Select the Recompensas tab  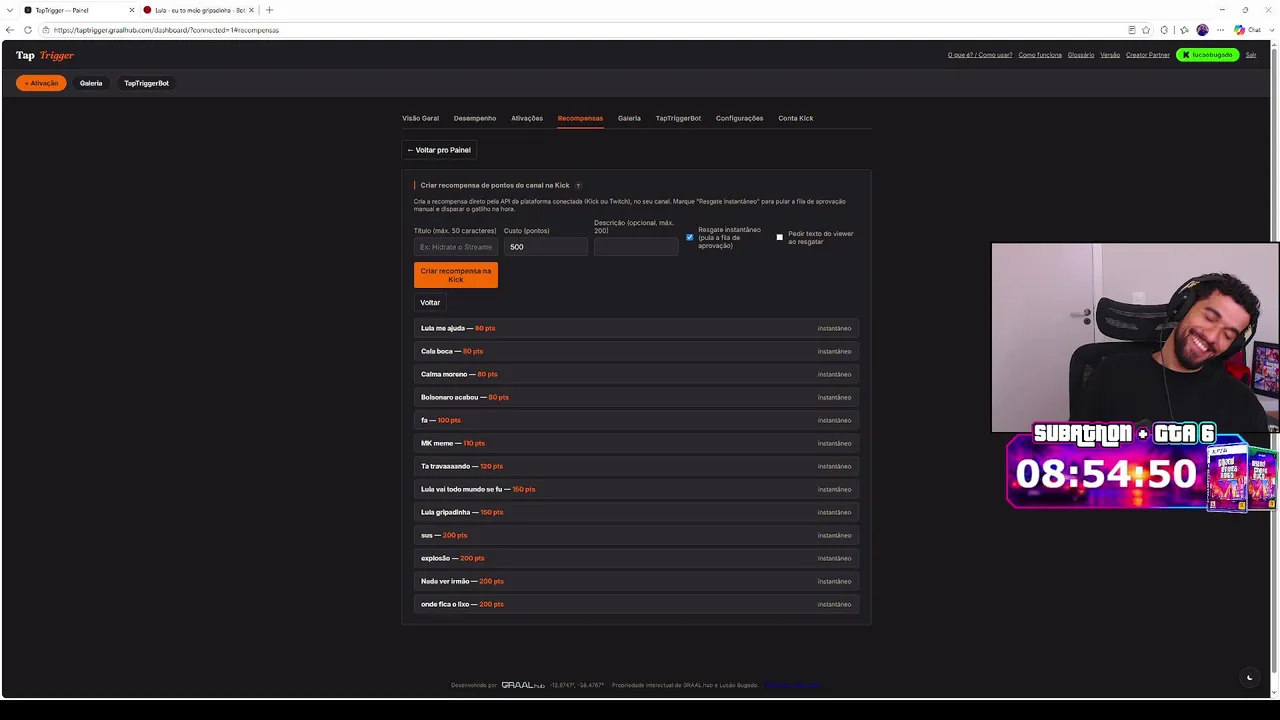(x=580, y=118)
